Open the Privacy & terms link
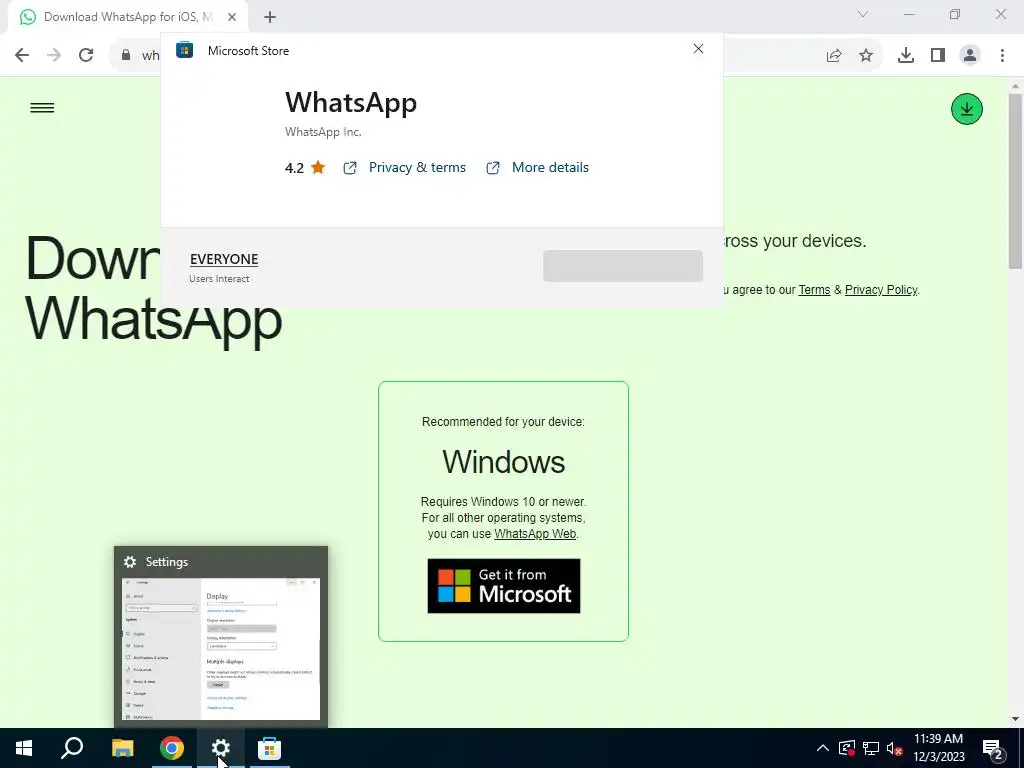 [x=417, y=167]
